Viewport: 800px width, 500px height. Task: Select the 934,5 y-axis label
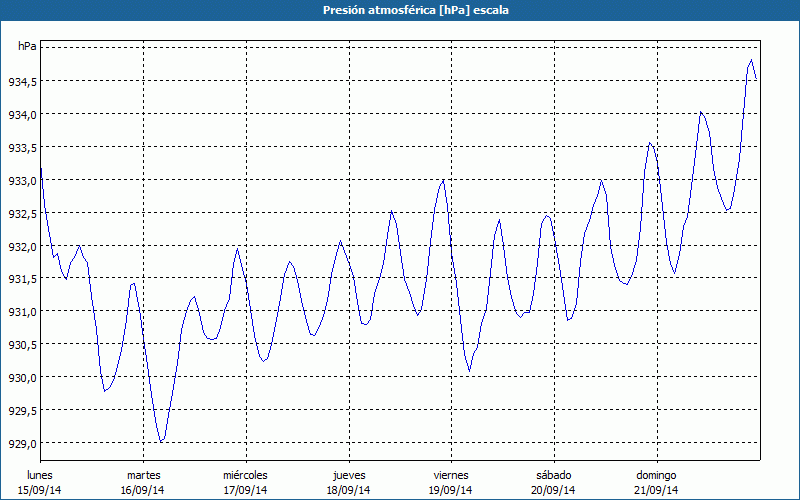(x=24, y=82)
